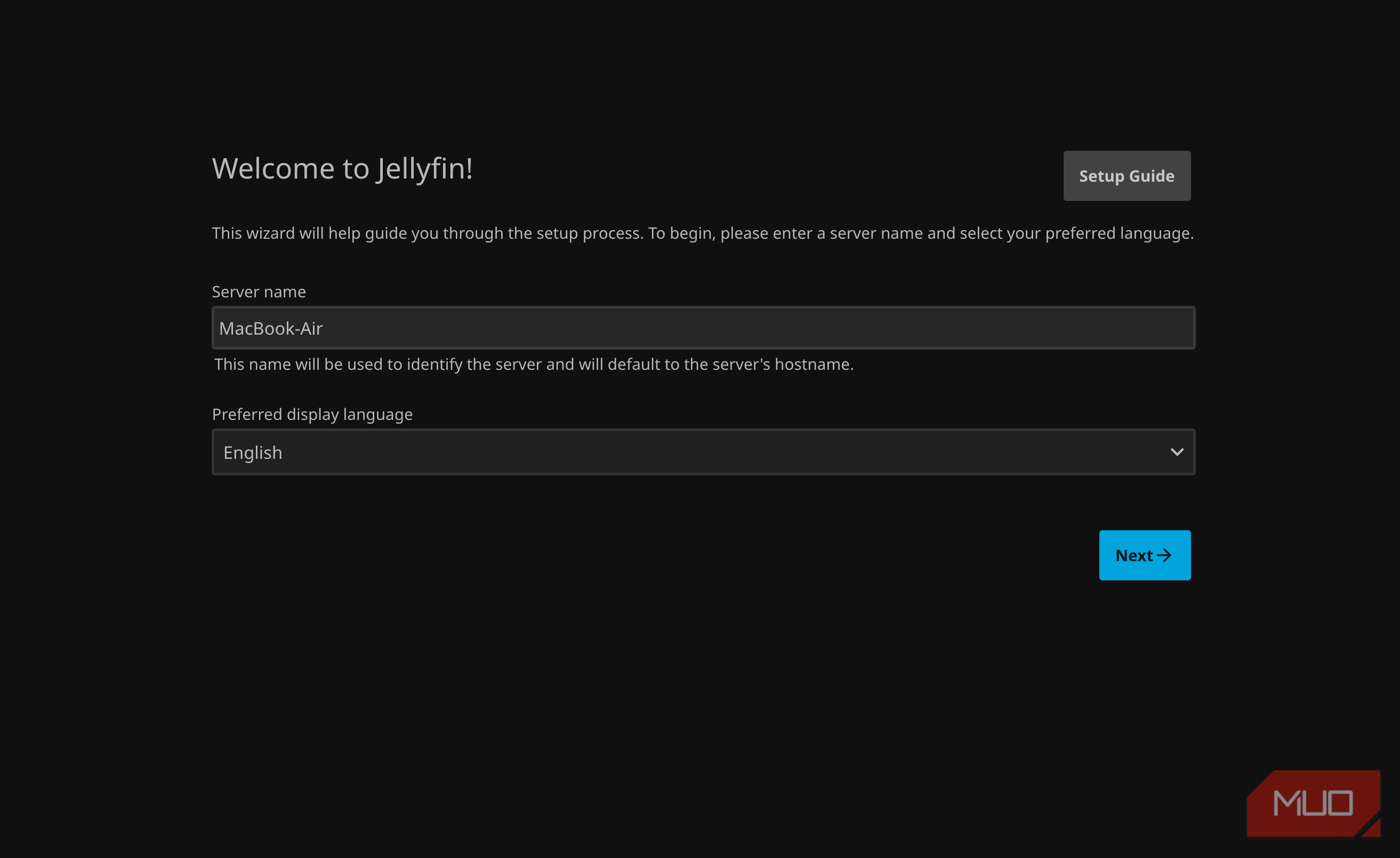Click the 'Server name' label

pyautogui.click(x=259, y=292)
